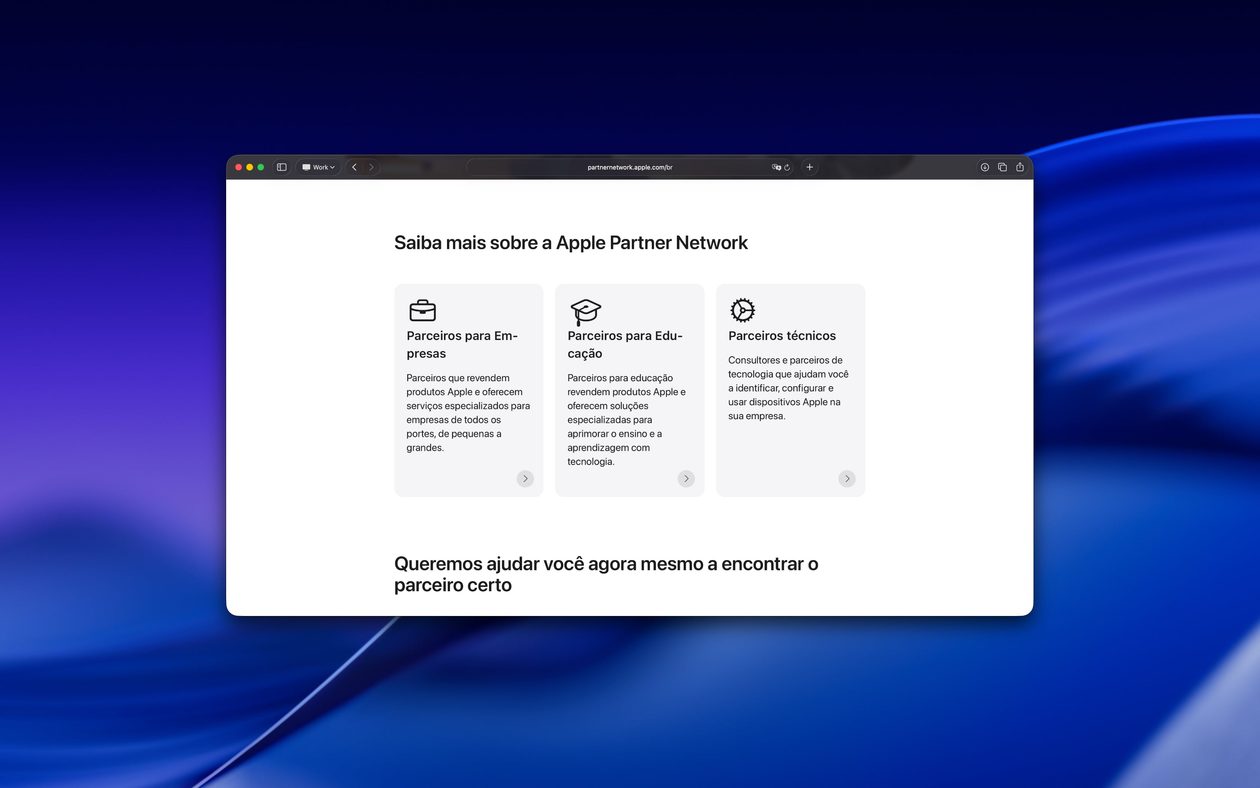Click the yellow minimize window control
Screen dimensions: 1260x788
(249, 167)
